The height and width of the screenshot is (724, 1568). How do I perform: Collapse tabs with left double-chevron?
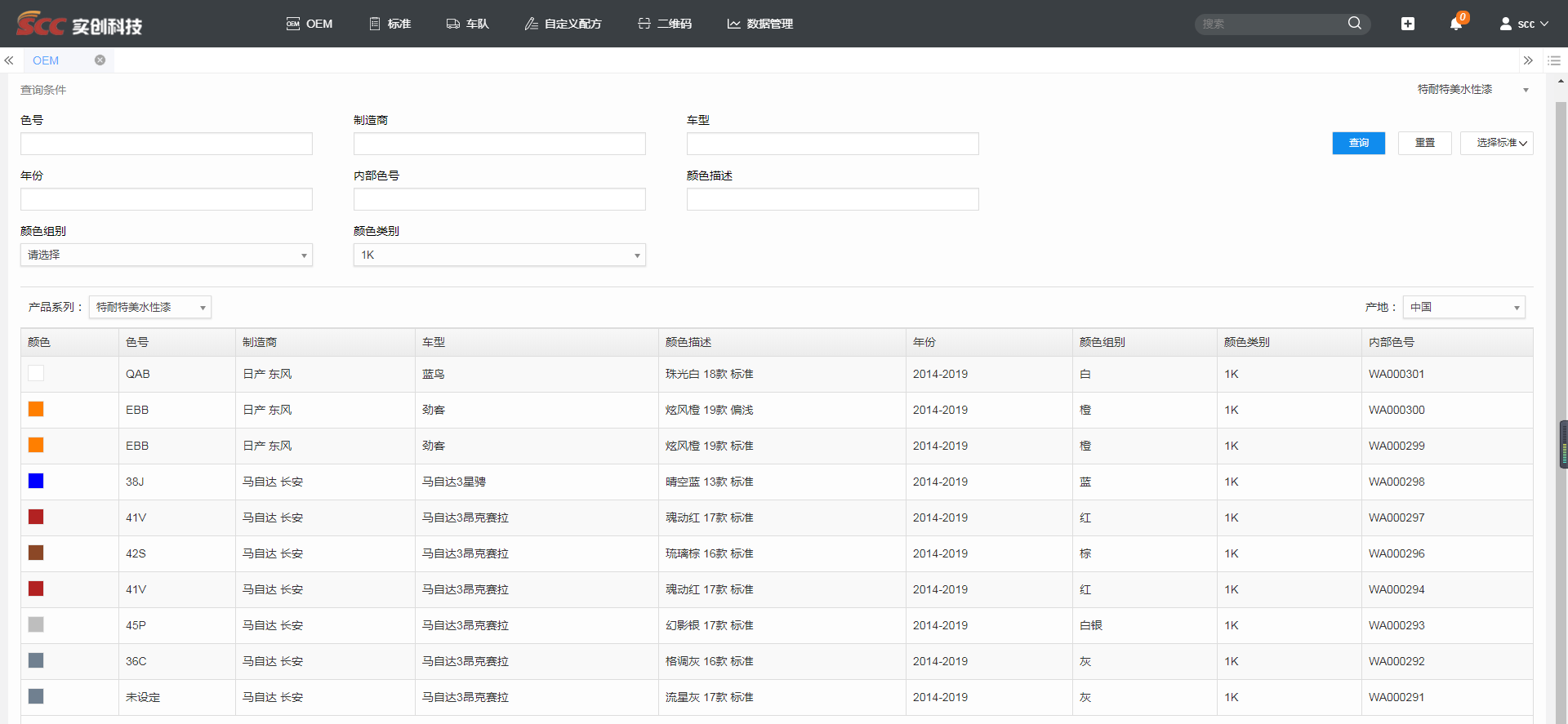[x=9, y=60]
